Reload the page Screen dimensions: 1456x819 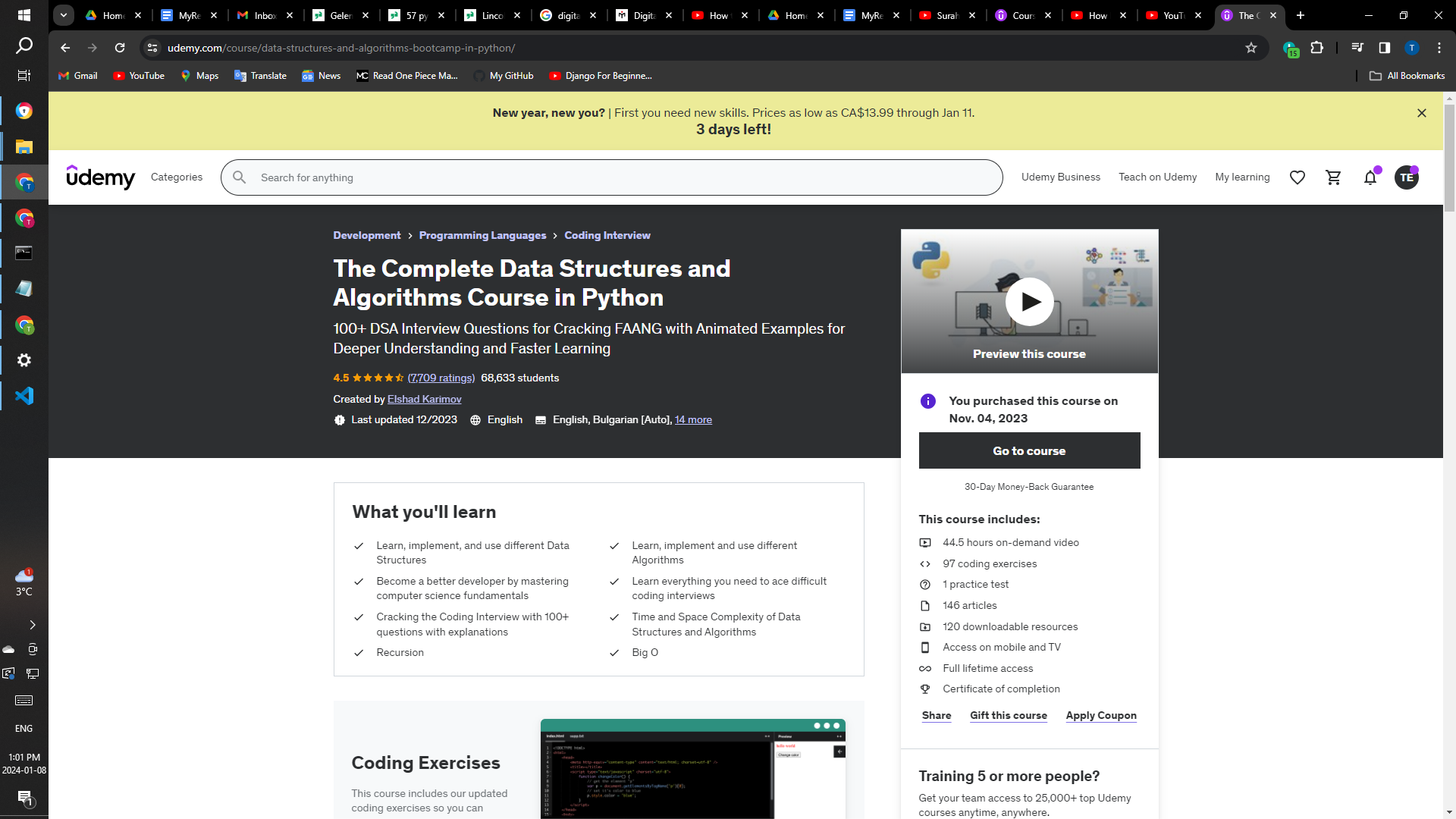[120, 48]
